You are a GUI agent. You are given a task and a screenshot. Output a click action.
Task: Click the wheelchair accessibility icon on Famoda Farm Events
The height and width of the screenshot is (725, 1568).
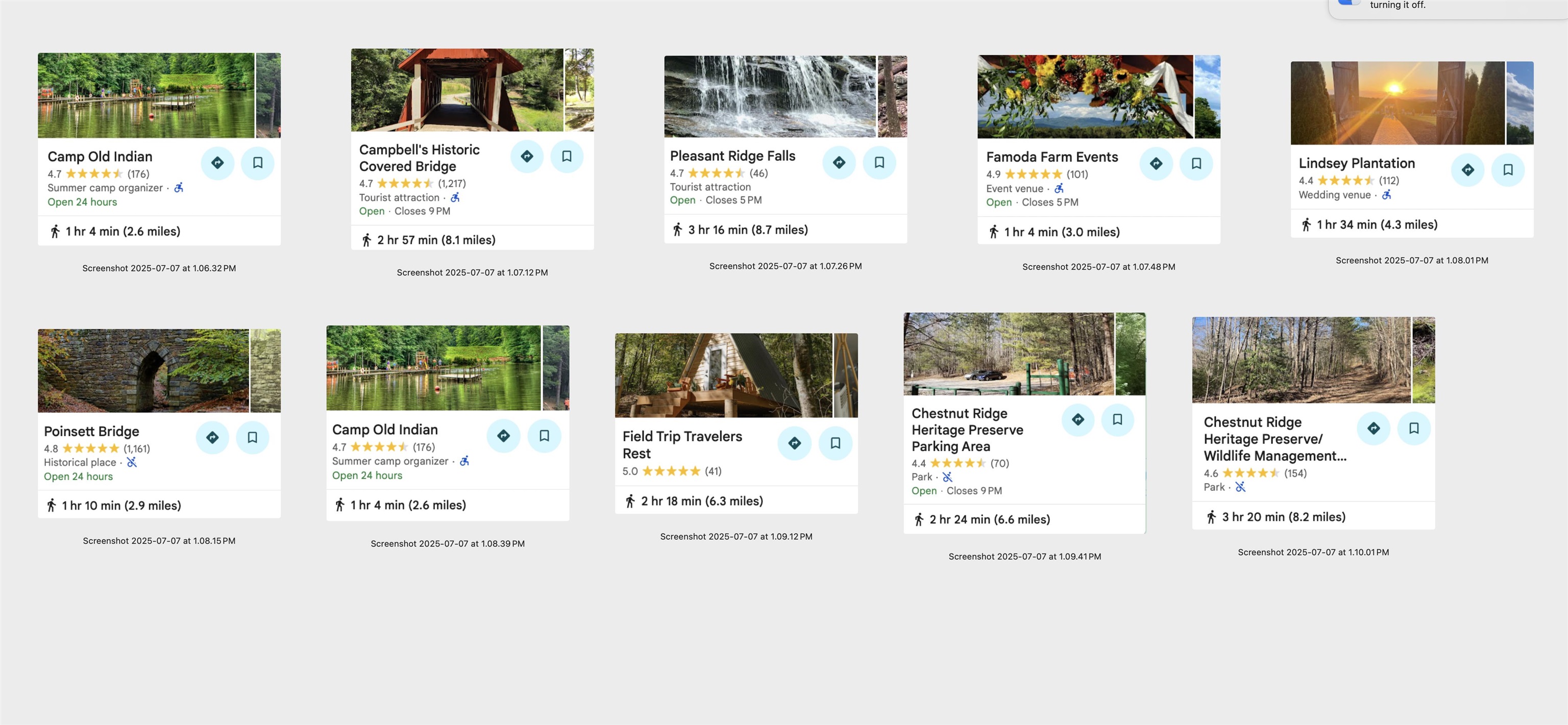tap(1059, 189)
